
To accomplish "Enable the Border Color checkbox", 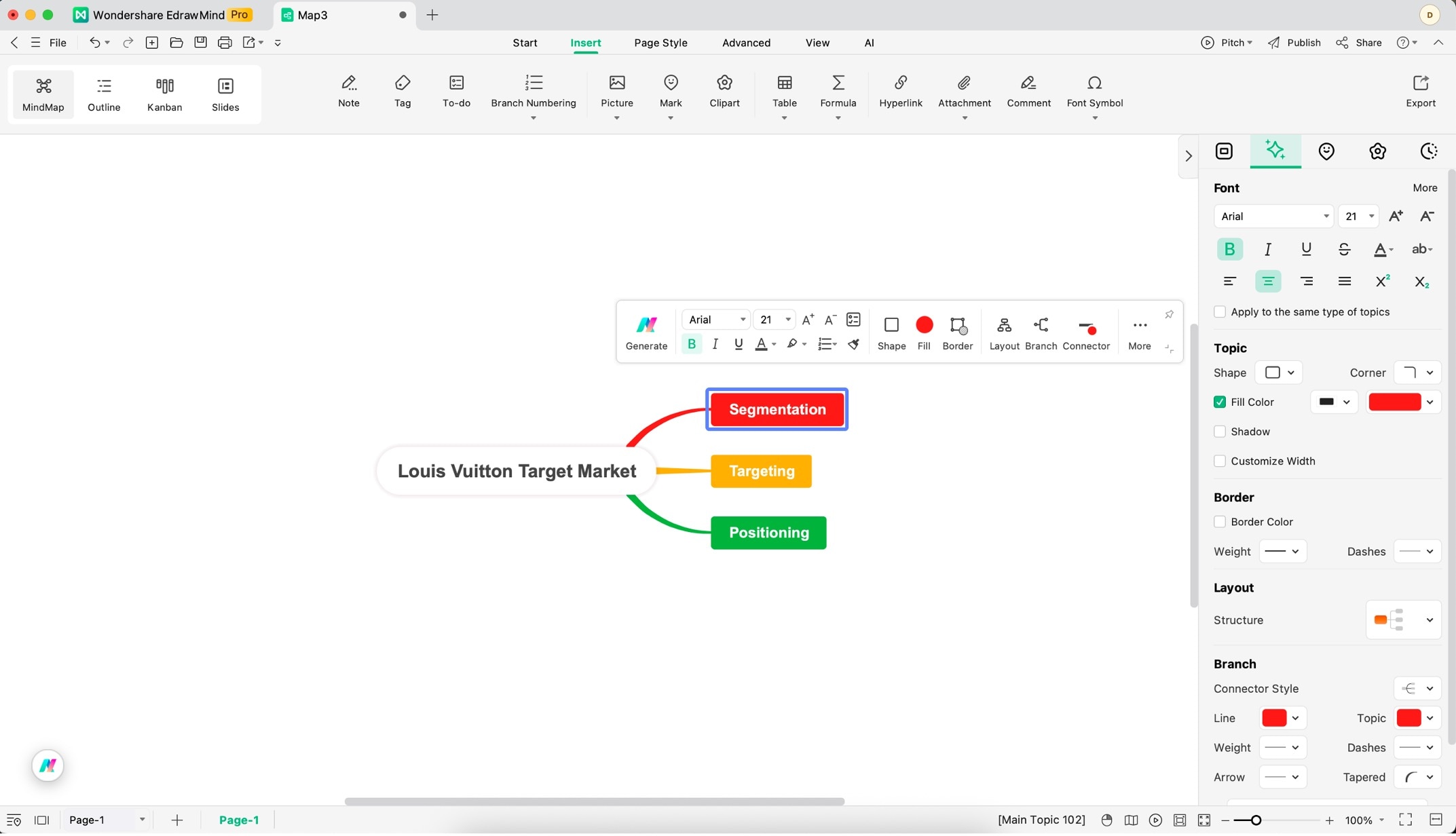I will pos(1220,522).
